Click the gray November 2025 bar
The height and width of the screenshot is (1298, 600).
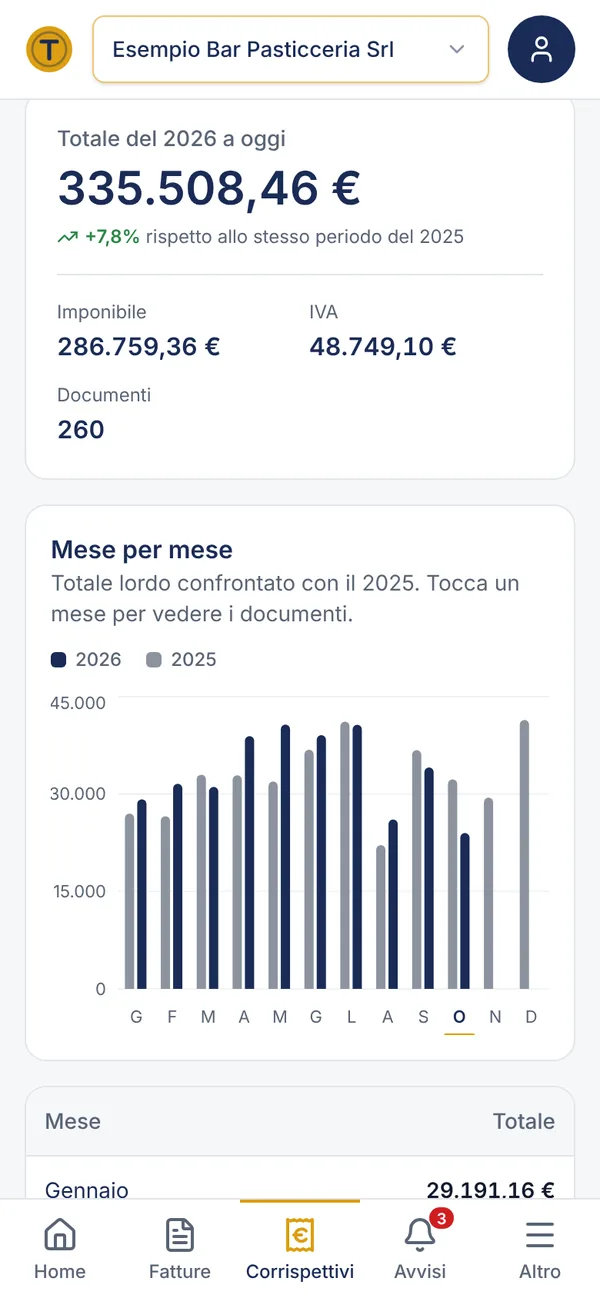coord(488,893)
